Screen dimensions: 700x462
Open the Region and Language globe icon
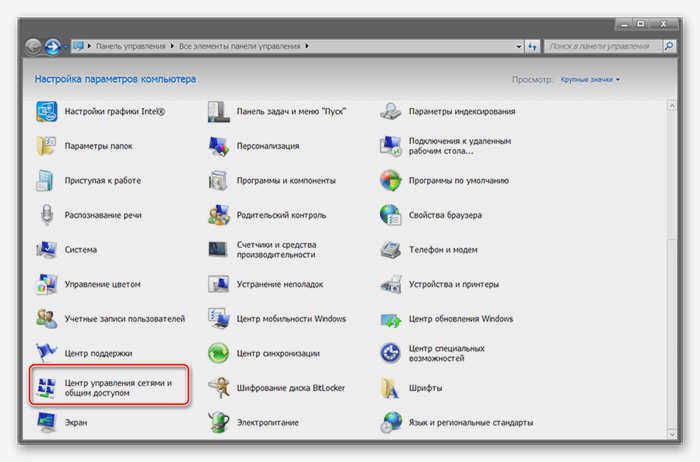tap(391, 422)
